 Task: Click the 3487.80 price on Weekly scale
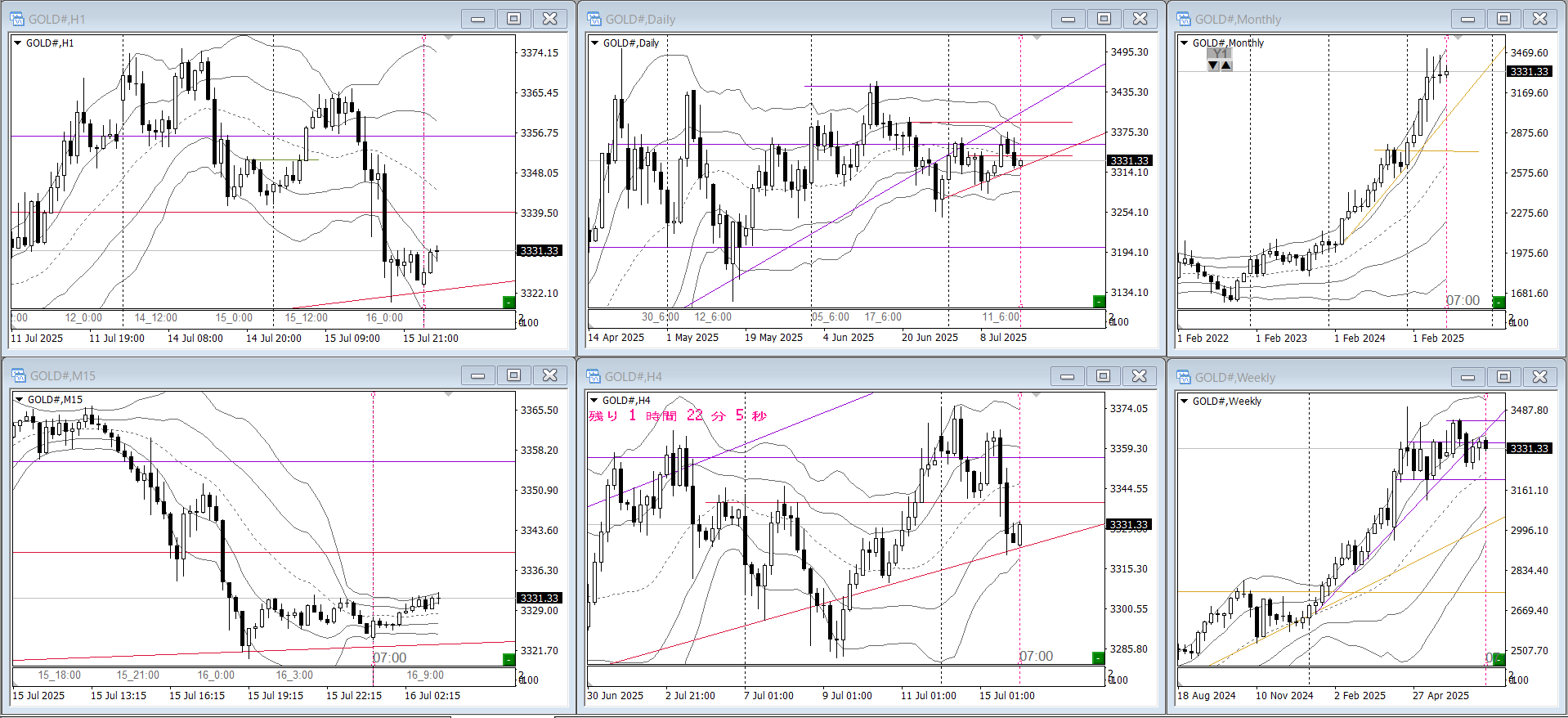(x=1530, y=411)
